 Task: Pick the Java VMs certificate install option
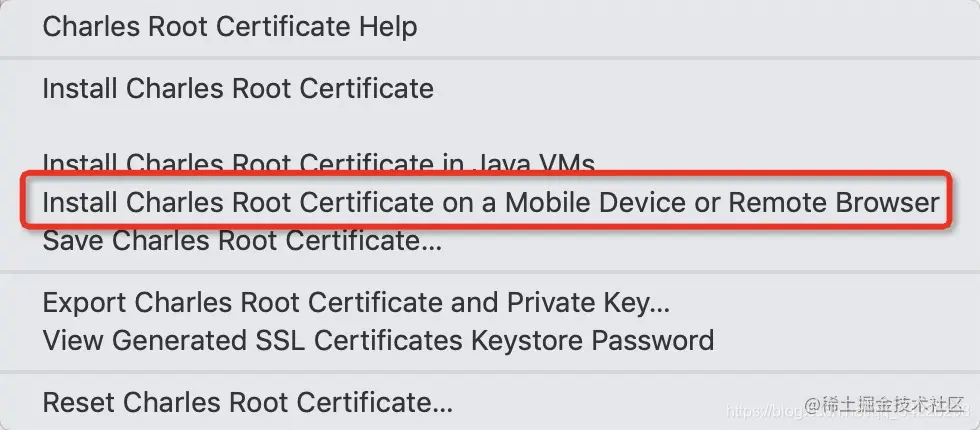pyautogui.click(x=318, y=163)
